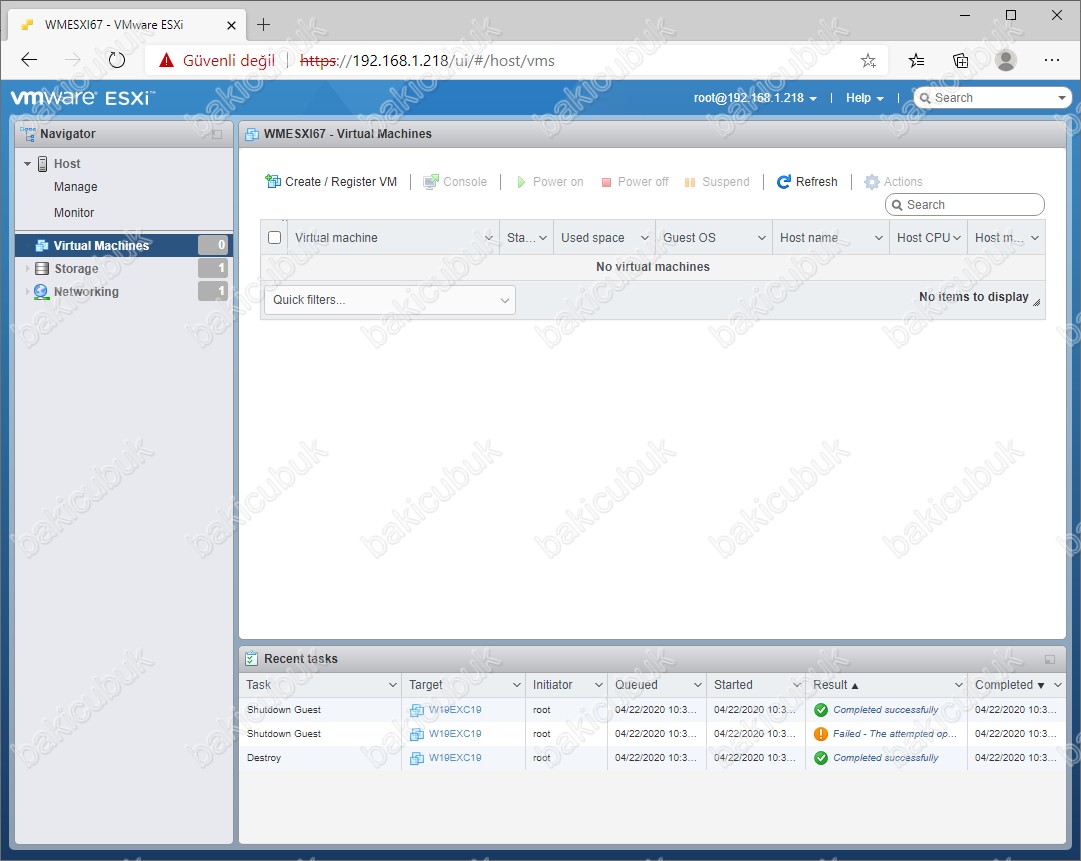This screenshot has width=1081, height=861.
Task: Click the top ESXi Search field
Action: (991, 98)
